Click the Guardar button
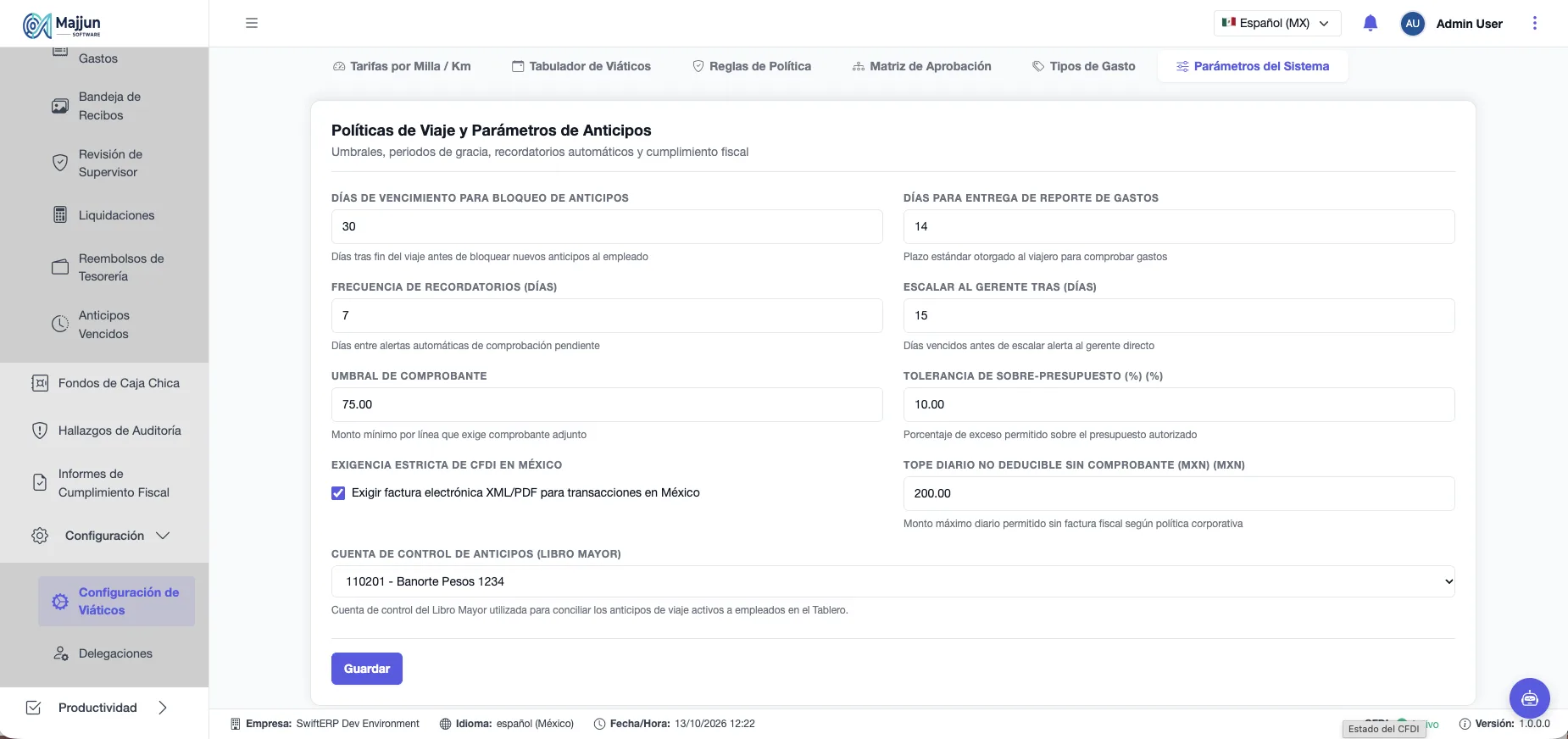The height and width of the screenshot is (739, 1568). (367, 669)
